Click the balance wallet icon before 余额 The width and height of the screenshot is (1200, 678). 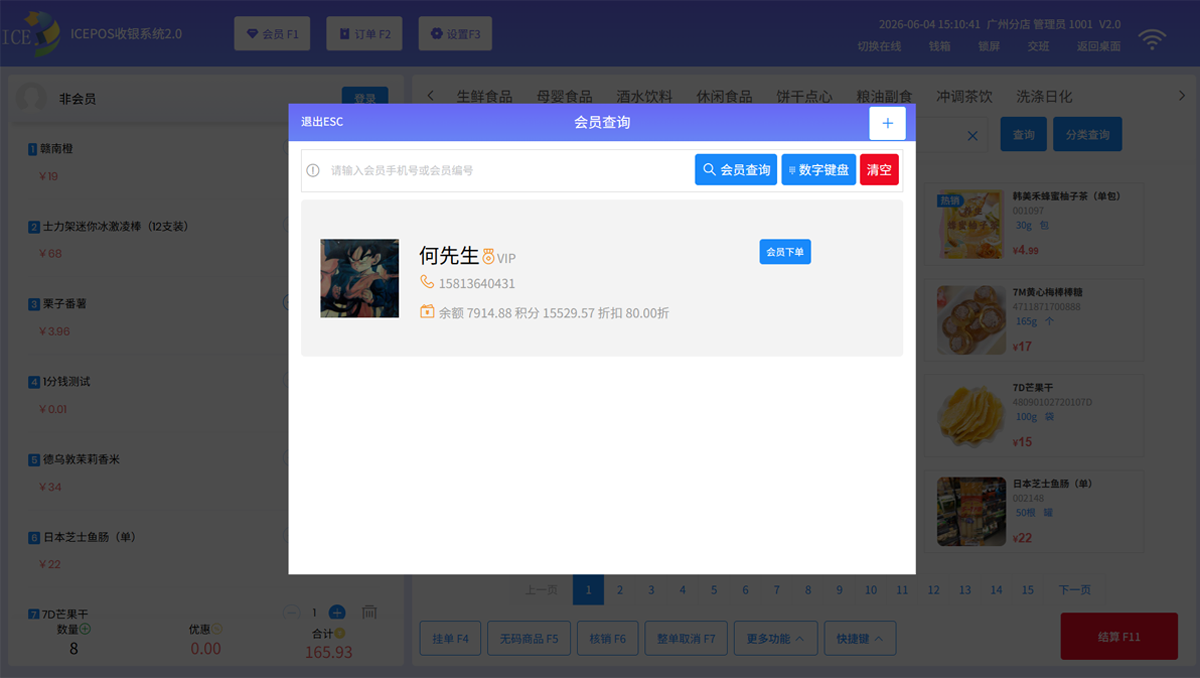[427, 312]
